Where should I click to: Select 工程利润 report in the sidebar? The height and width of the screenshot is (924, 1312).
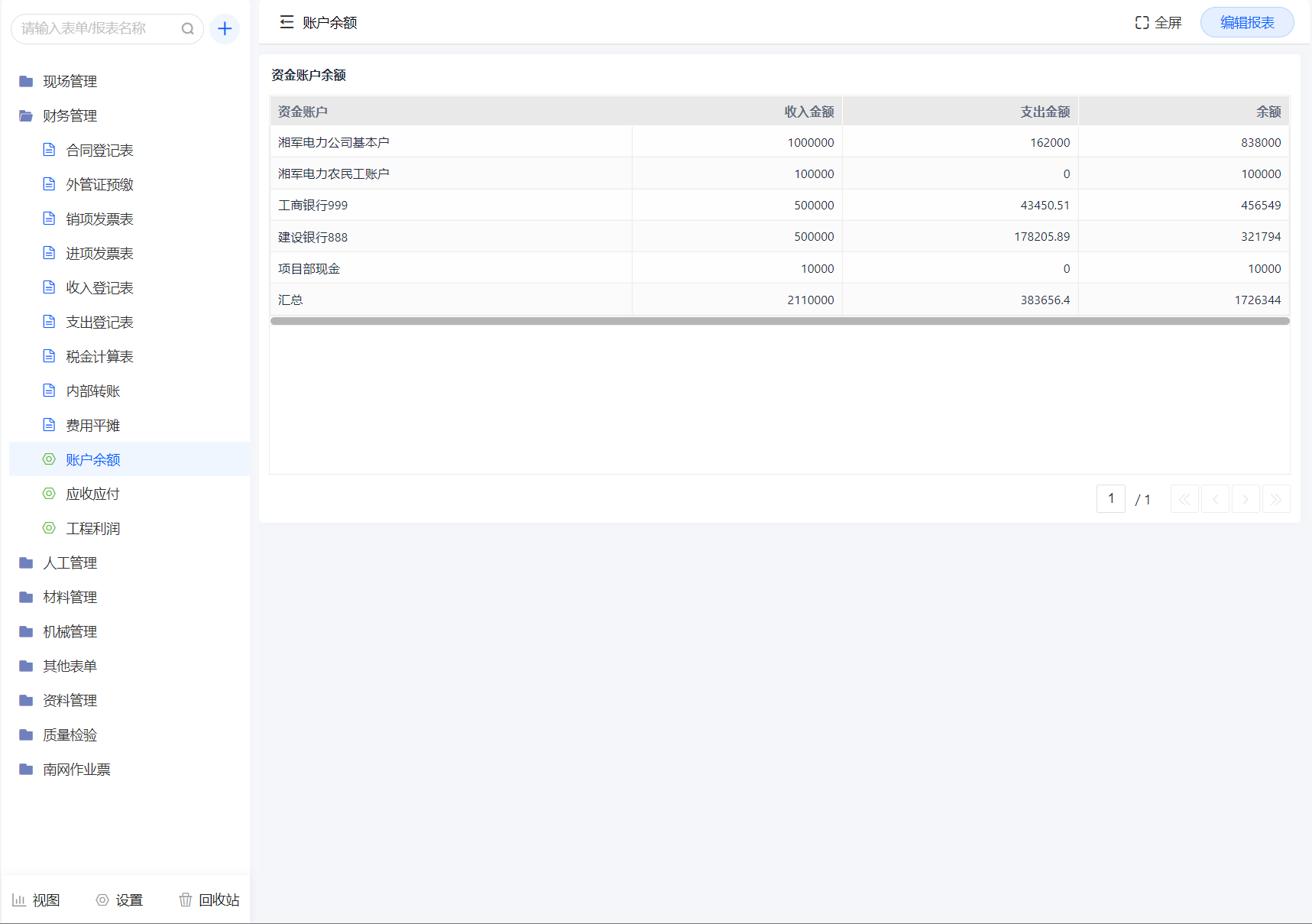coord(92,528)
